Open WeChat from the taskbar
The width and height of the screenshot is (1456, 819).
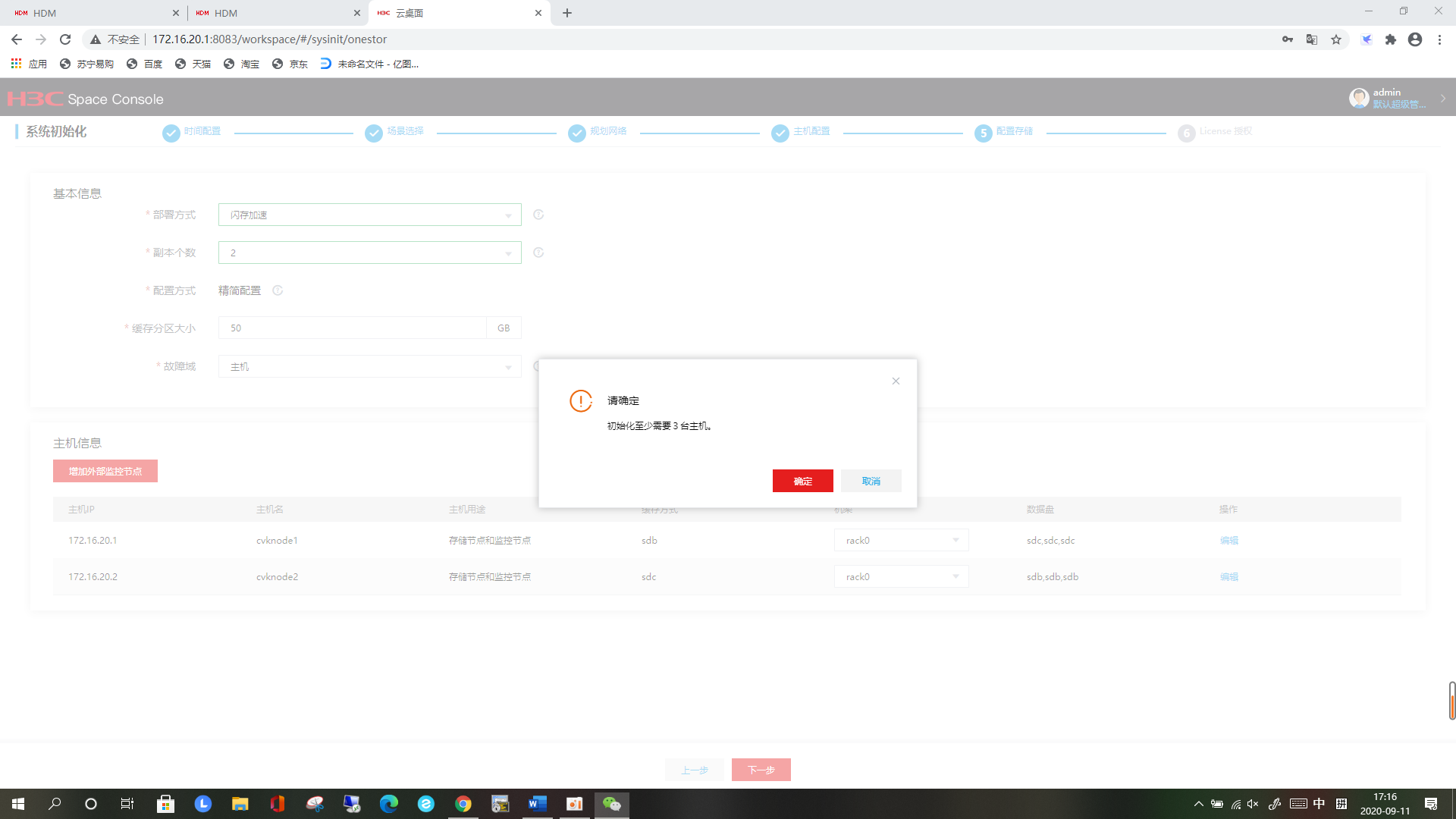click(612, 804)
